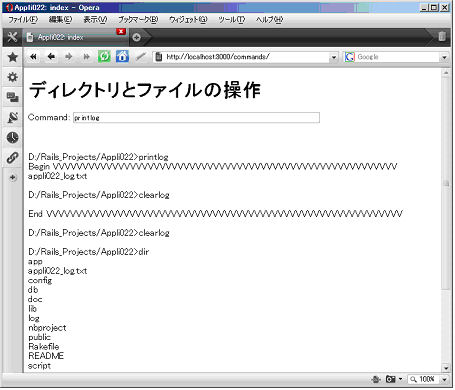The height and width of the screenshot is (390, 455).
Task: Click the 'README' entry in listing
Action: pos(46,356)
